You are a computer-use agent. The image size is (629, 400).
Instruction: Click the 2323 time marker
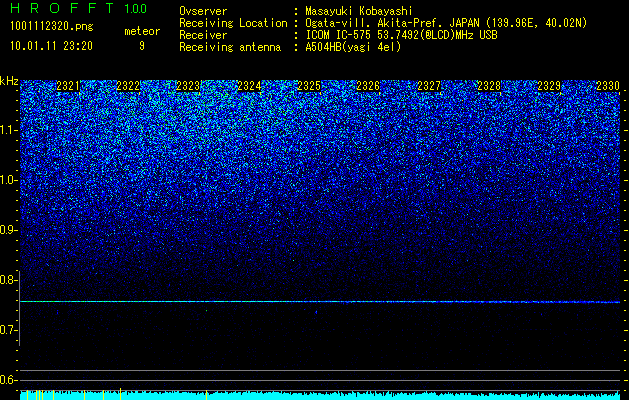click(188, 86)
